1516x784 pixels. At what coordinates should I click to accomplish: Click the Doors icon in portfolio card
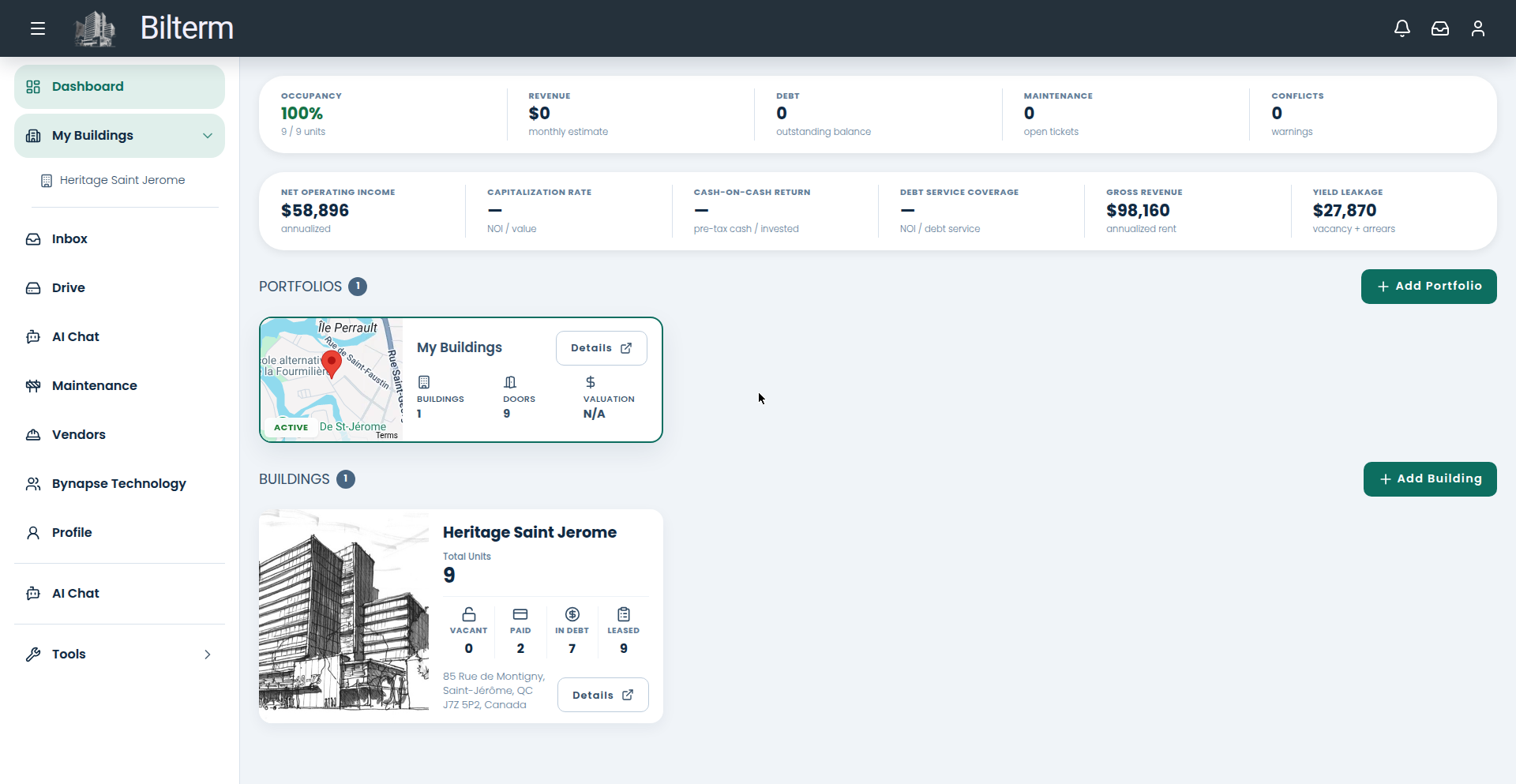pos(510,382)
